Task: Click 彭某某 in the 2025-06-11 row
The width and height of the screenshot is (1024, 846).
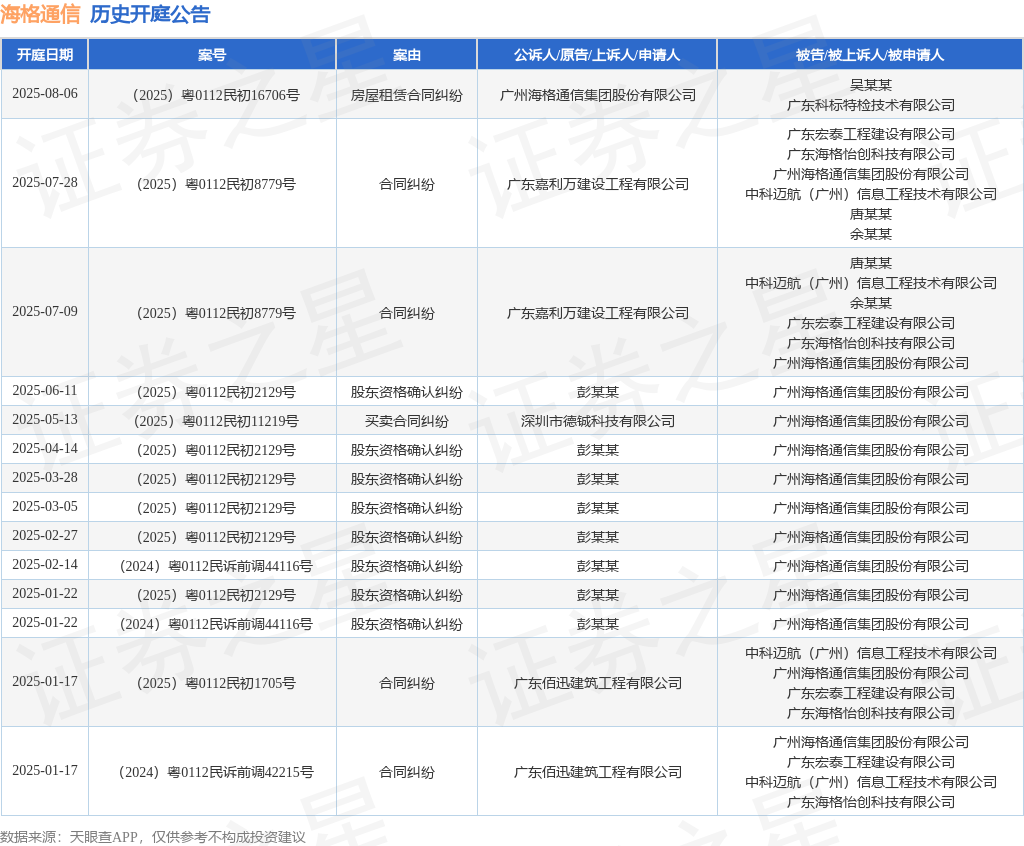Action: click(x=597, y=391)
